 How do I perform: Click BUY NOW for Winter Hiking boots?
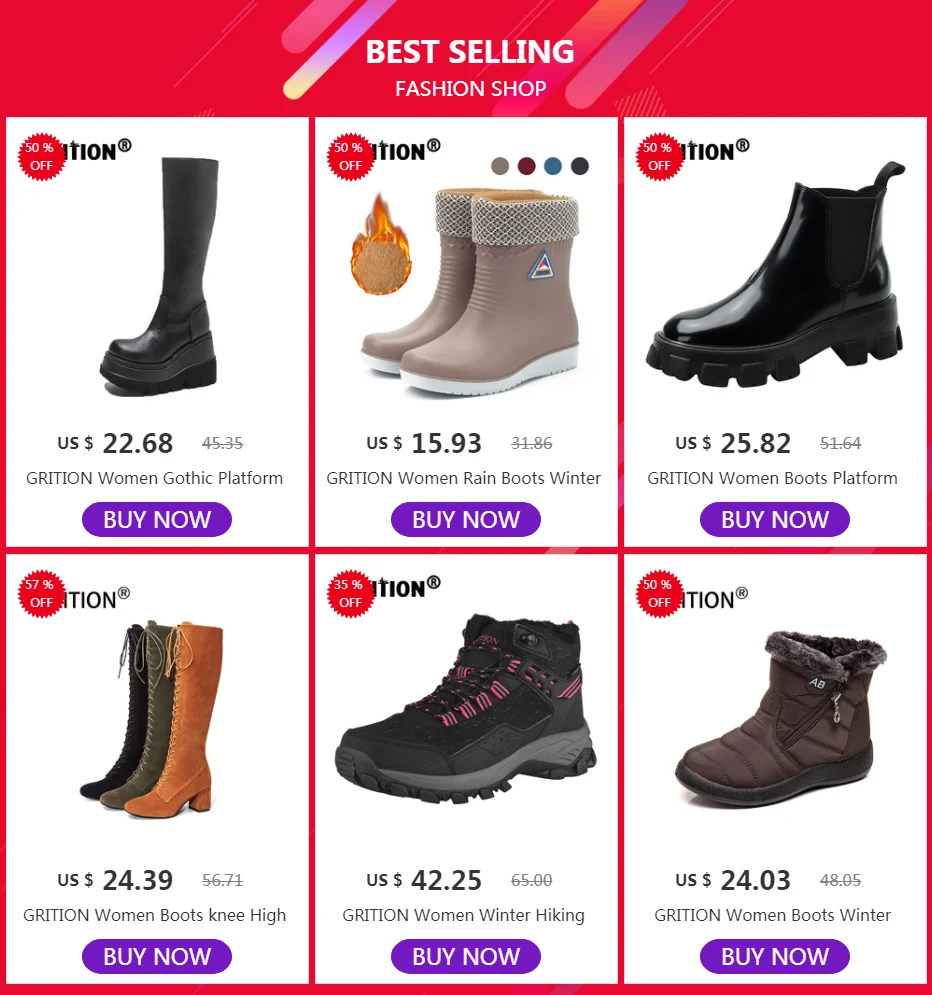point(466,956)
